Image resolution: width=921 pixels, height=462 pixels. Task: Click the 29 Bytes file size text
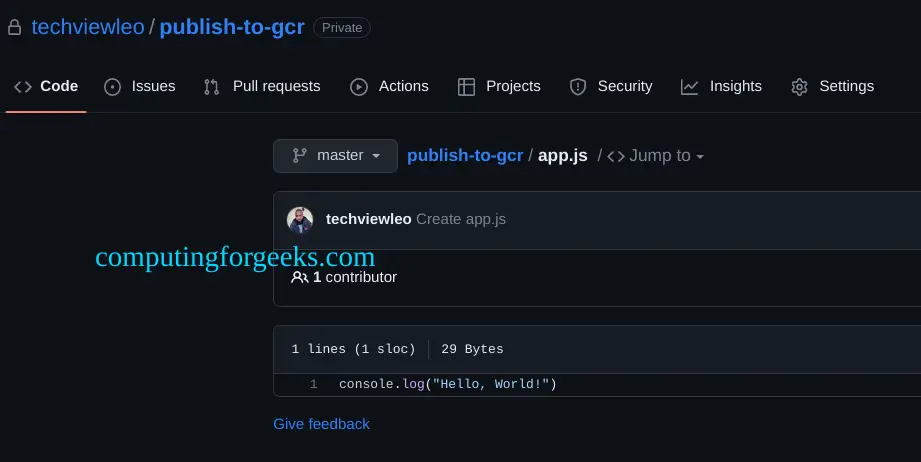point(472,349)
